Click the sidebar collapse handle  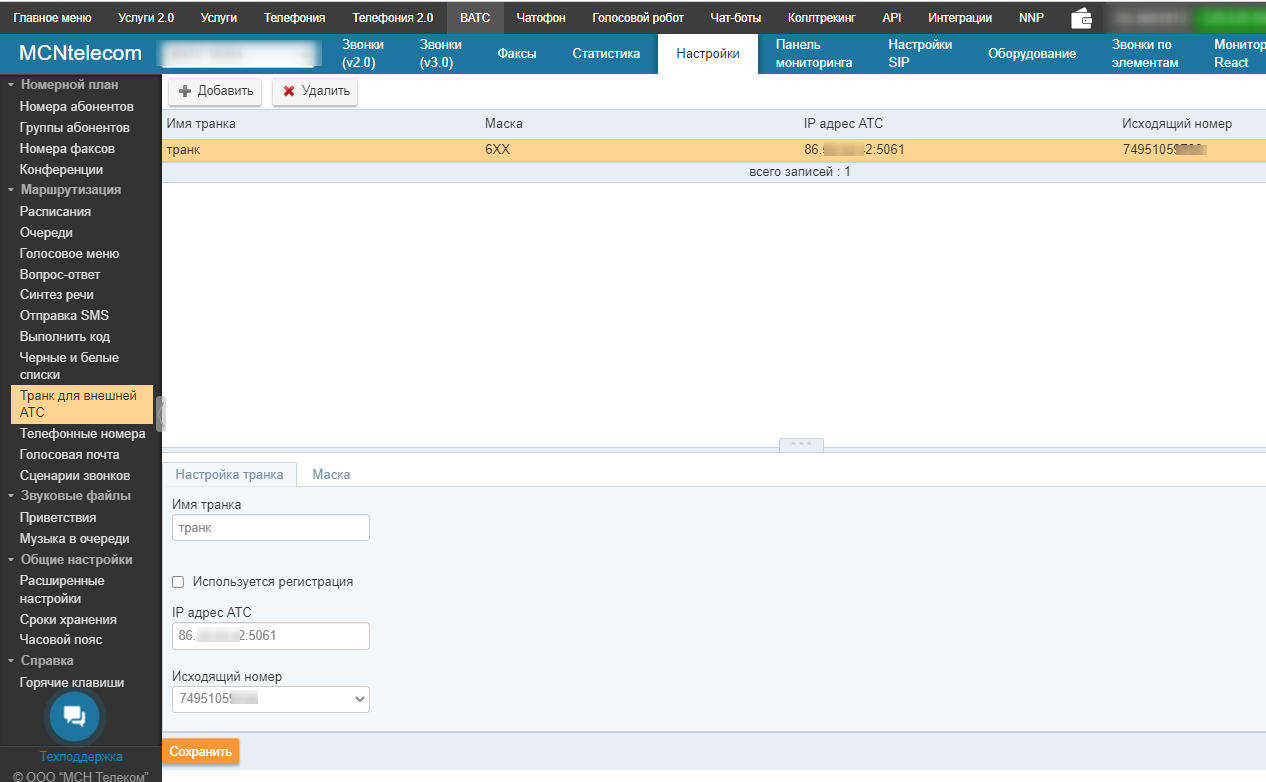(160, 413)
